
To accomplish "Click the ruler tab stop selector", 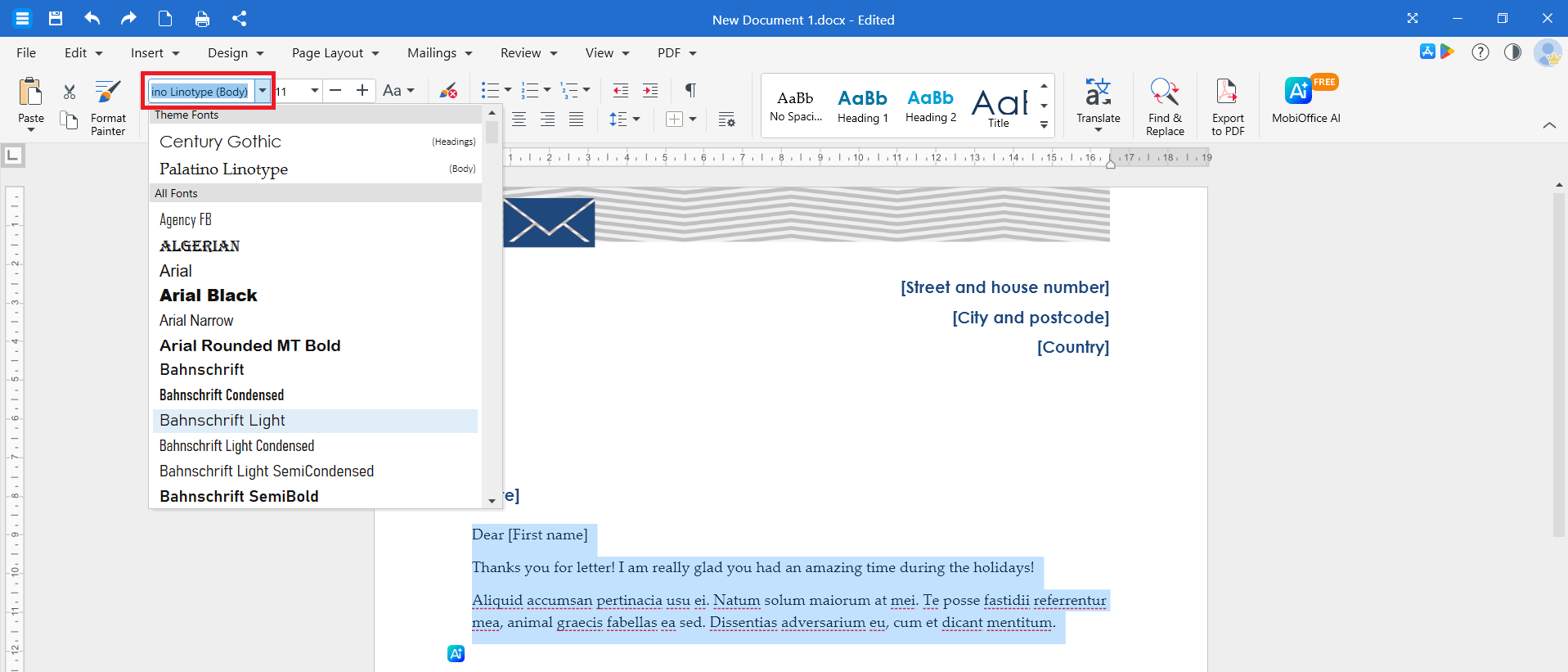I will click(13, 155).
